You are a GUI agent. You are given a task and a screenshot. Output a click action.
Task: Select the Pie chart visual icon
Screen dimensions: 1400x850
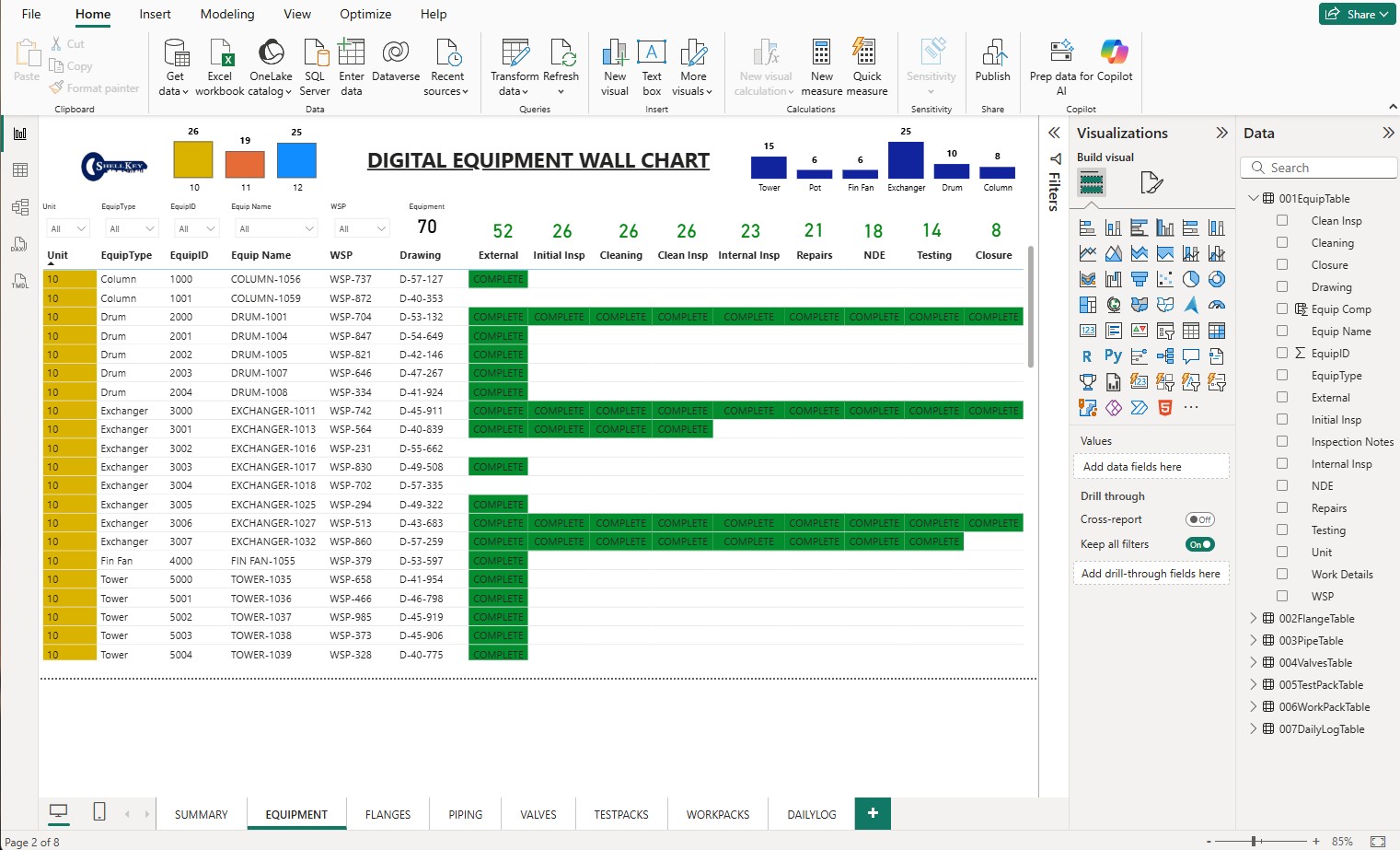(1190, 279)
